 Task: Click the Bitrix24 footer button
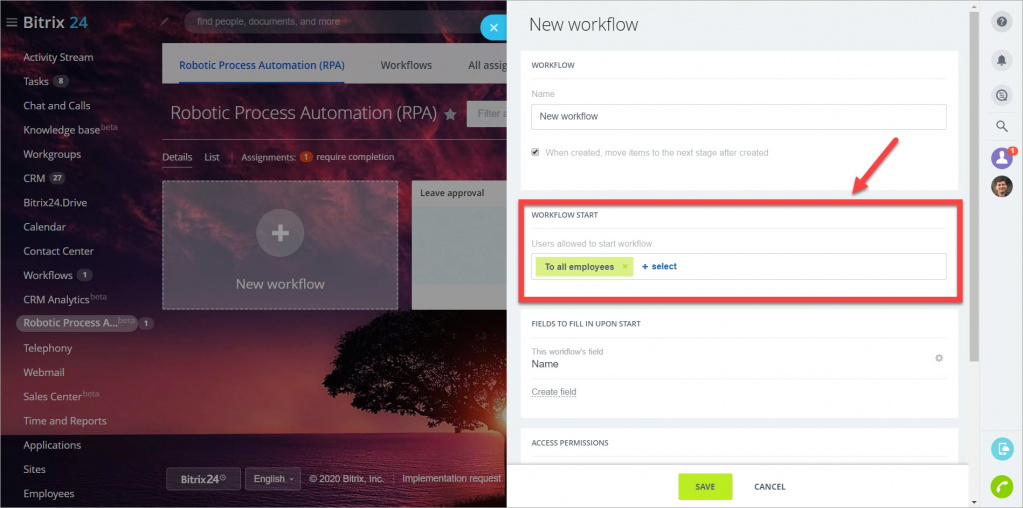pyautogui.click(x=203, y=479)
